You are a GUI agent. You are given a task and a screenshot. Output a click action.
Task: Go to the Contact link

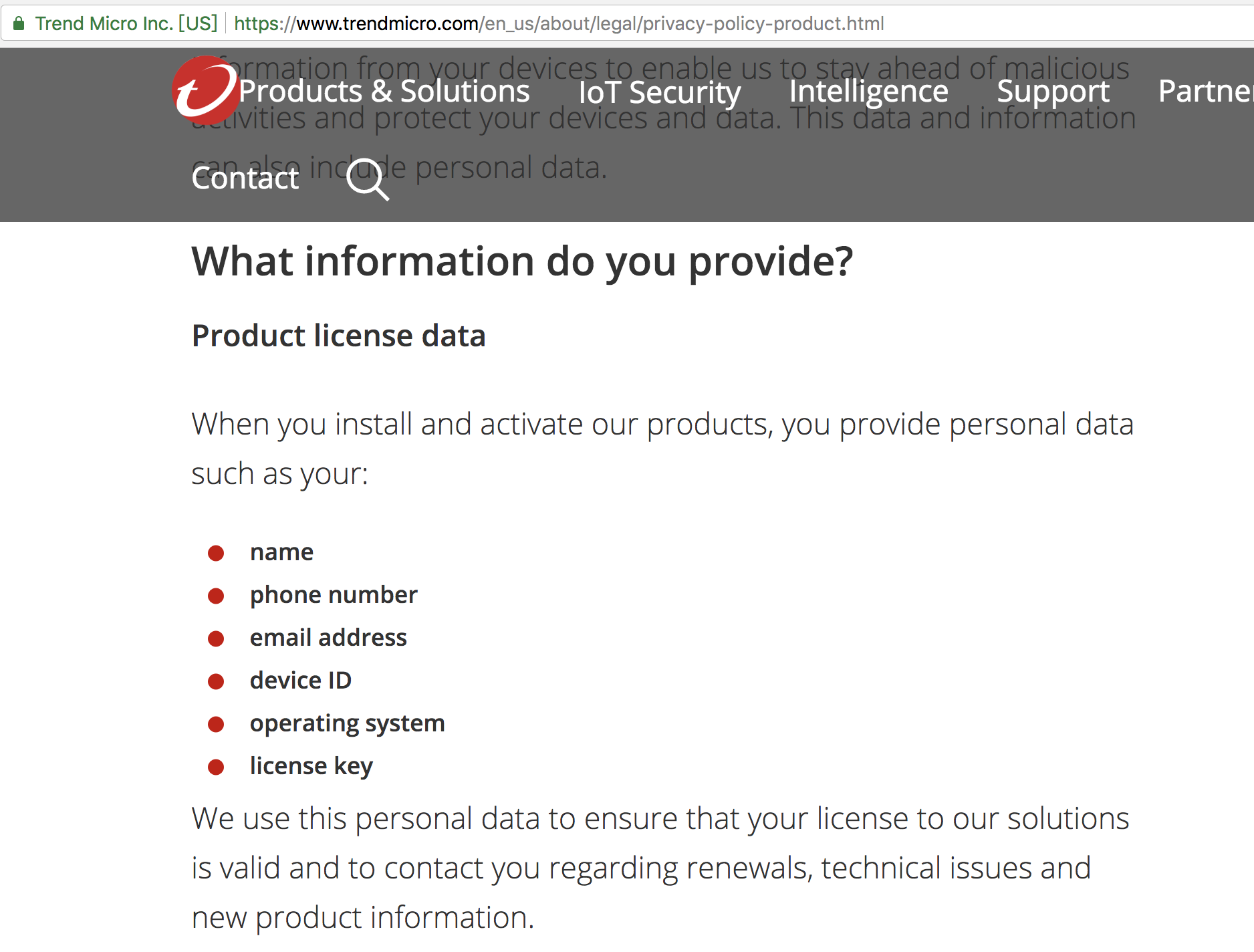(245, 178)
